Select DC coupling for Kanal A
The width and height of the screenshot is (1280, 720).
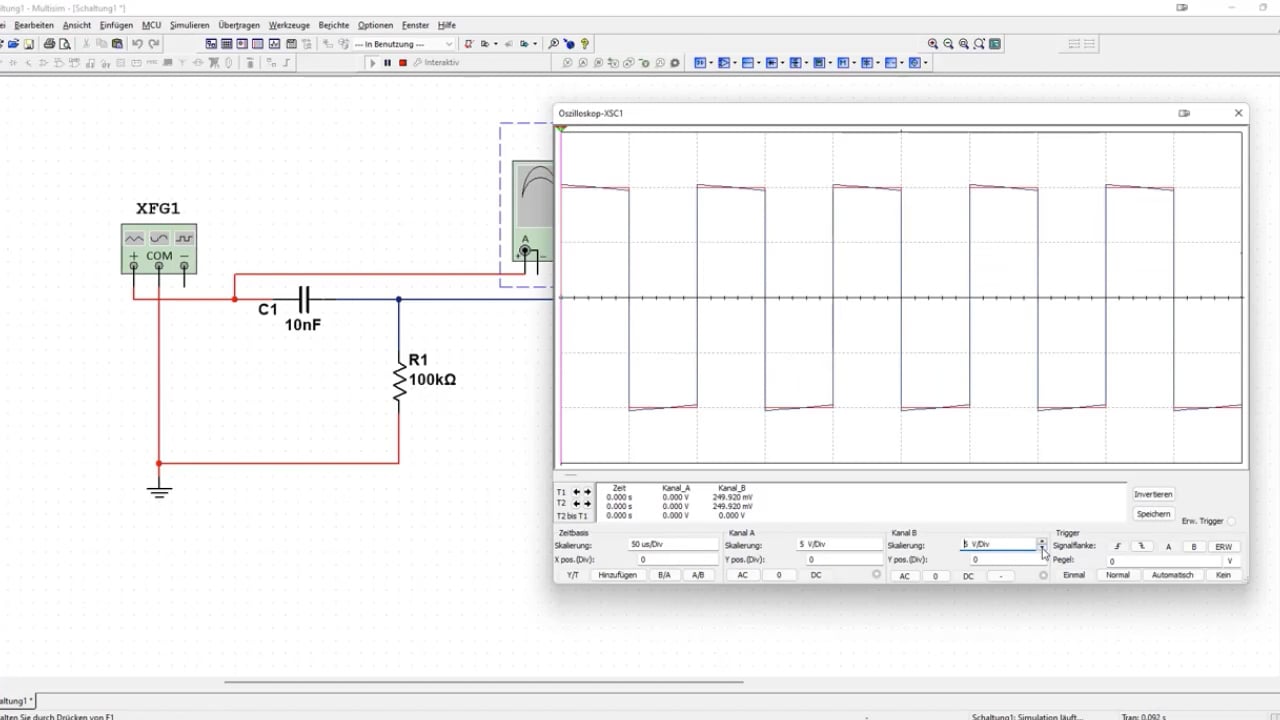click(x=816, y=575)
